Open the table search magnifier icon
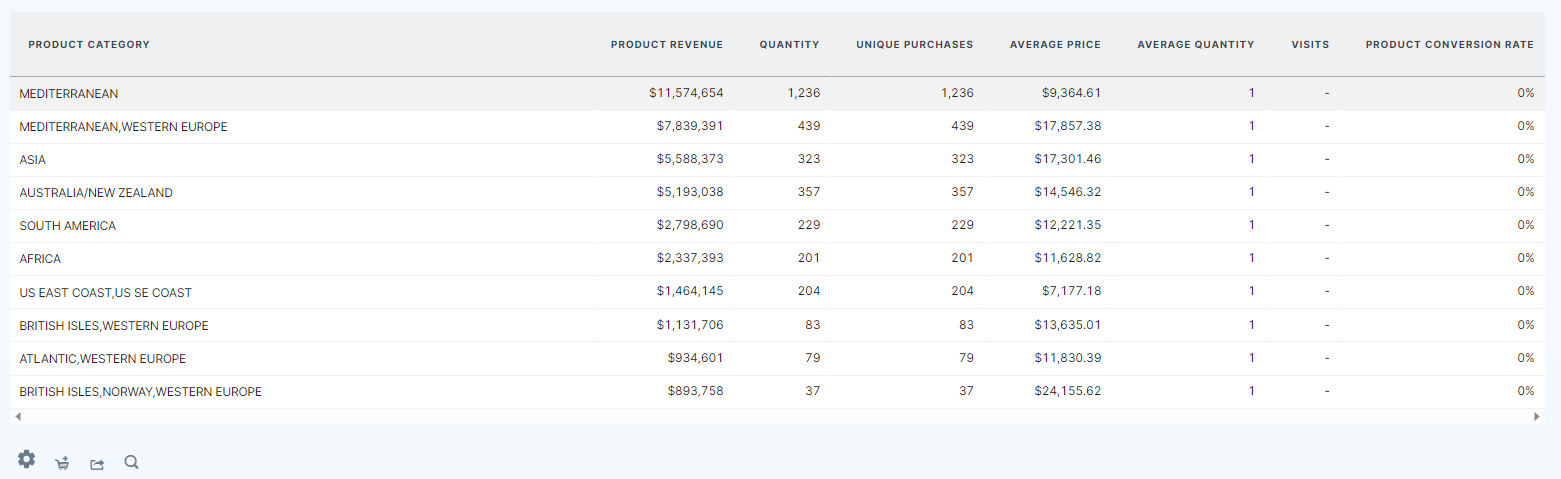 131,462
